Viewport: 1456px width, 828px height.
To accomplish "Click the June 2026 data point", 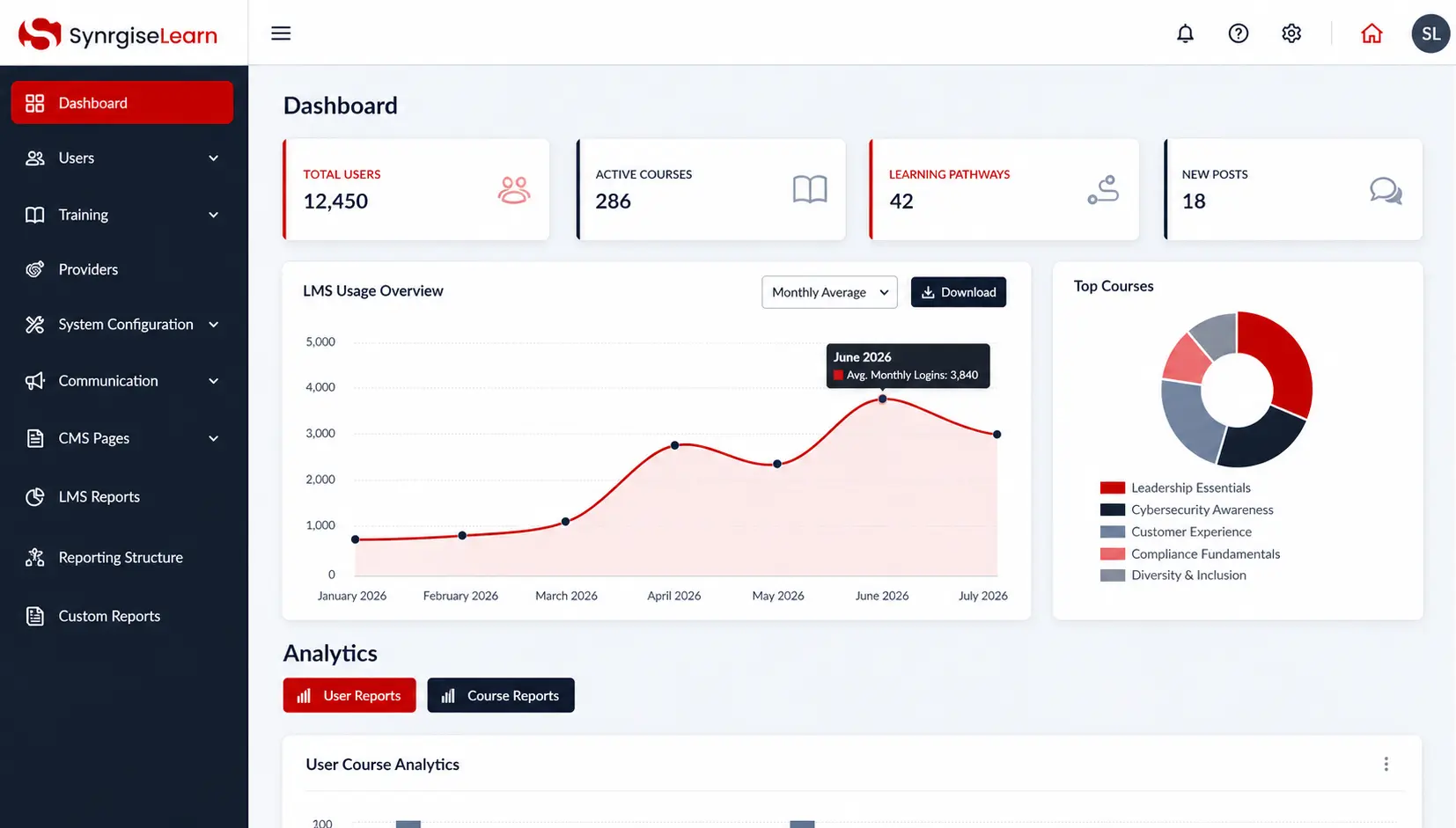I will coord(882,399).
